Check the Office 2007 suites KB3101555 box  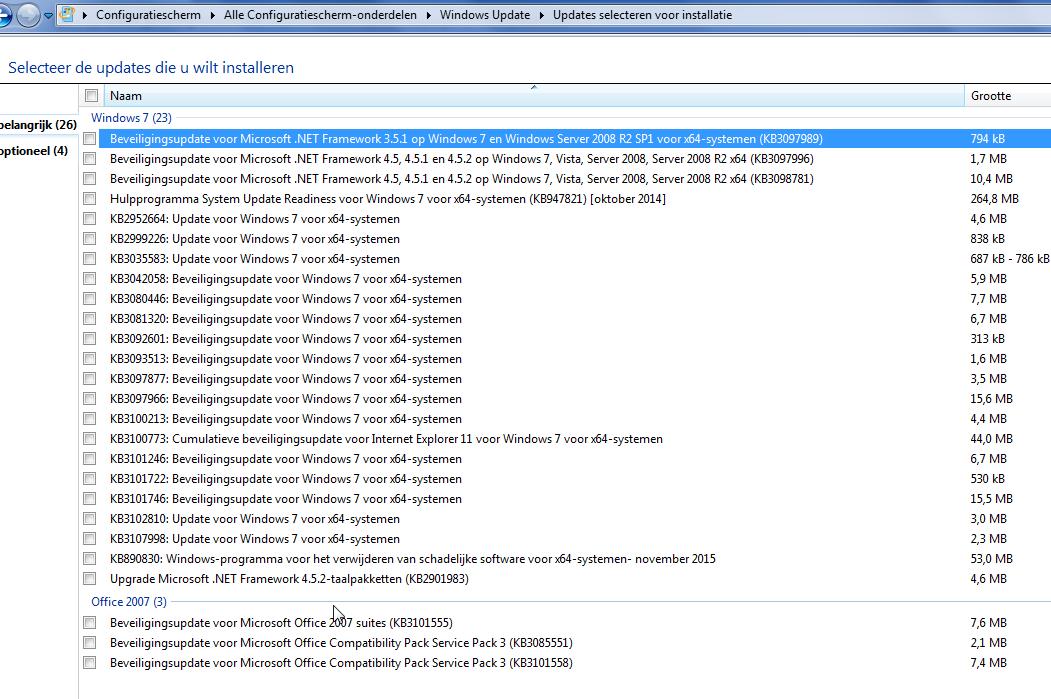[x=90, y=623]
